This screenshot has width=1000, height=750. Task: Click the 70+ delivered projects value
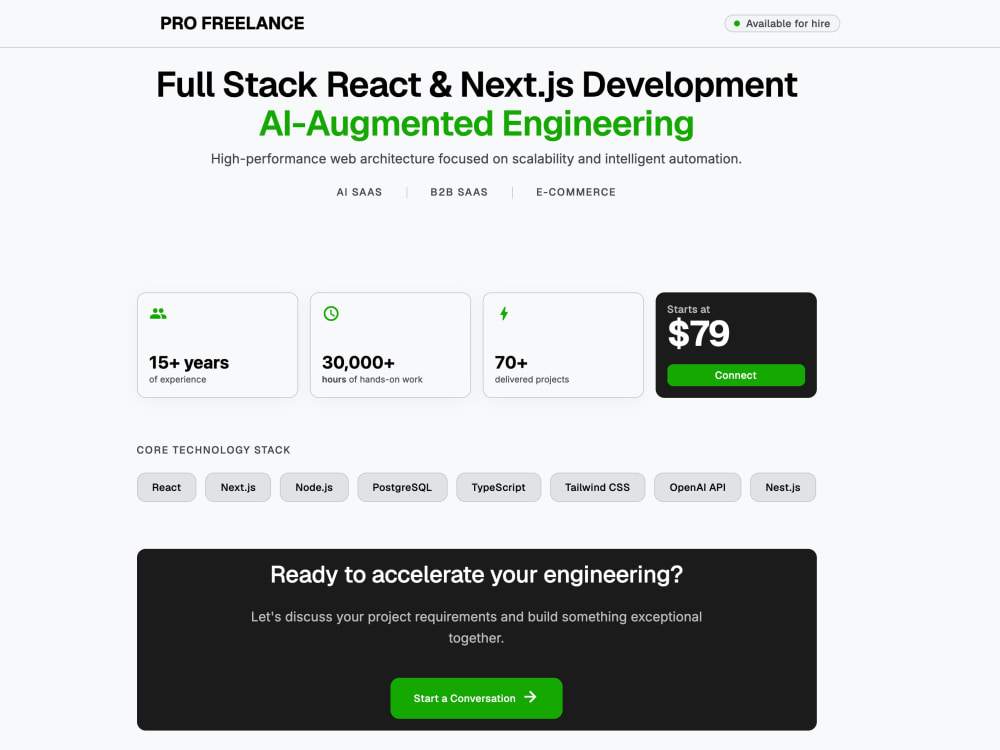click(x=511, y=362)
